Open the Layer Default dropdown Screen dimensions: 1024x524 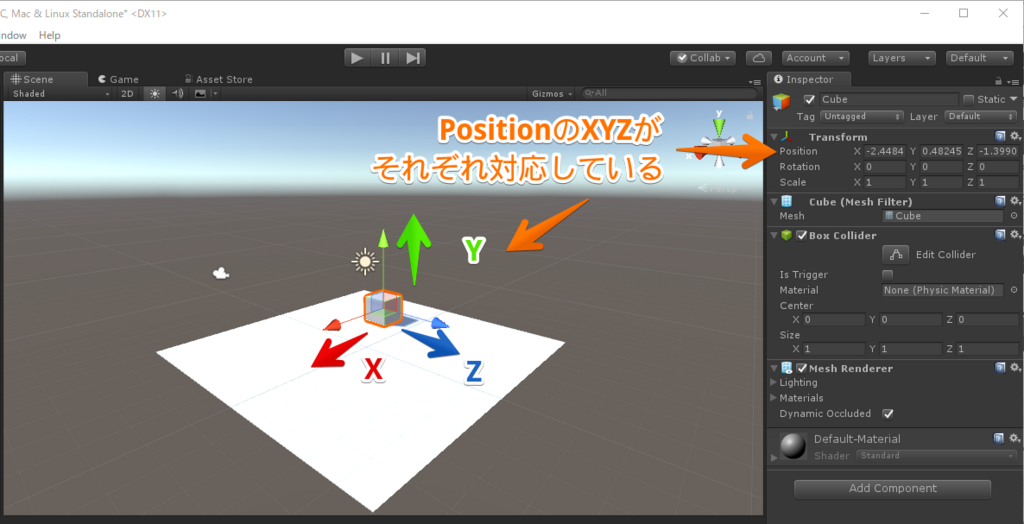coord(980,116)
